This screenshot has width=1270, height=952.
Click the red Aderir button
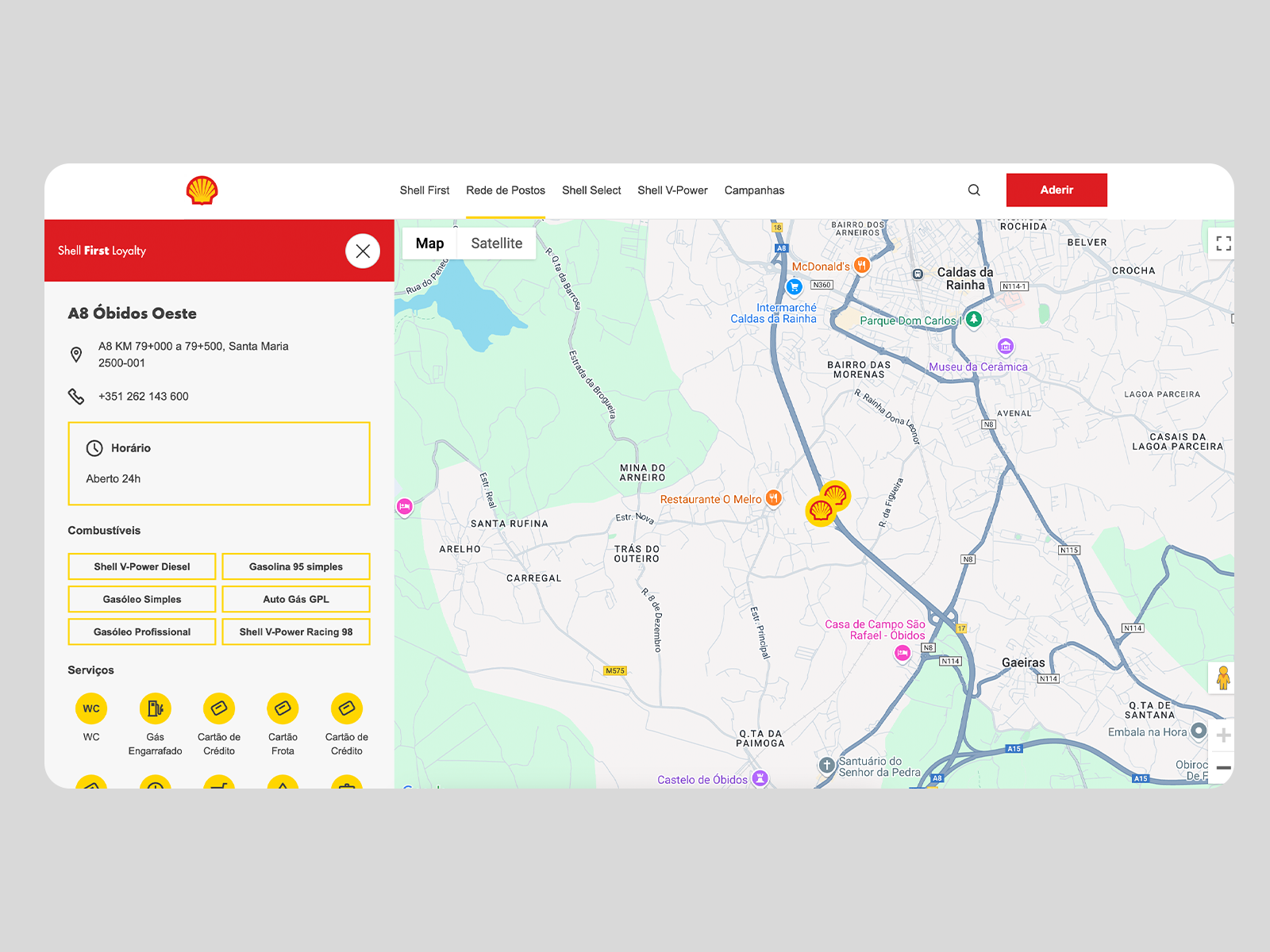[x=1056, y=190]
